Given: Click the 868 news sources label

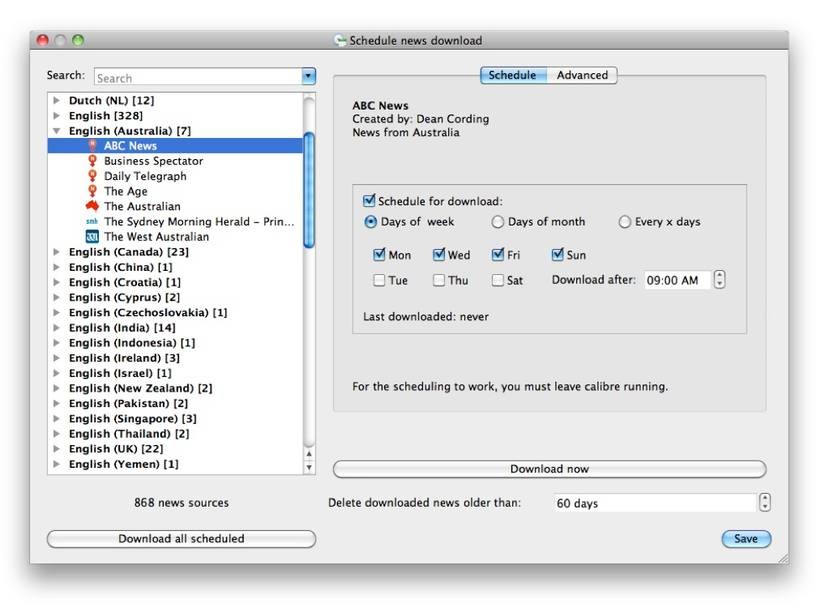Looking at the screenshot, I should 182,503.
